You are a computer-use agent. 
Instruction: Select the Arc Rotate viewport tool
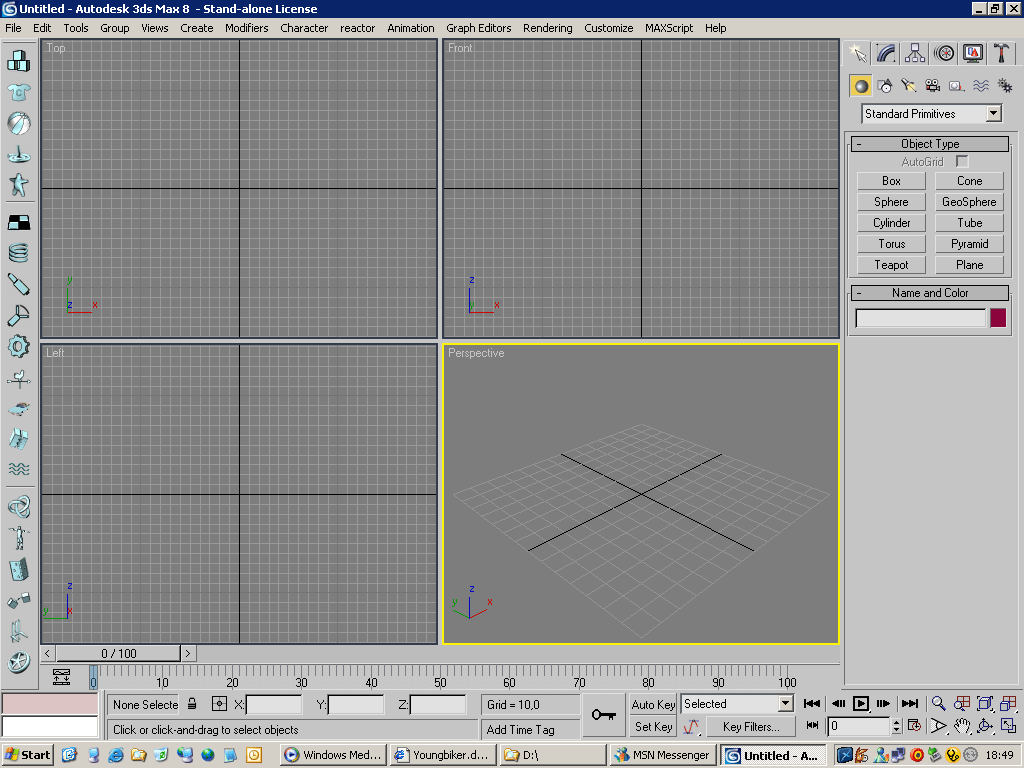coord(985,726)
